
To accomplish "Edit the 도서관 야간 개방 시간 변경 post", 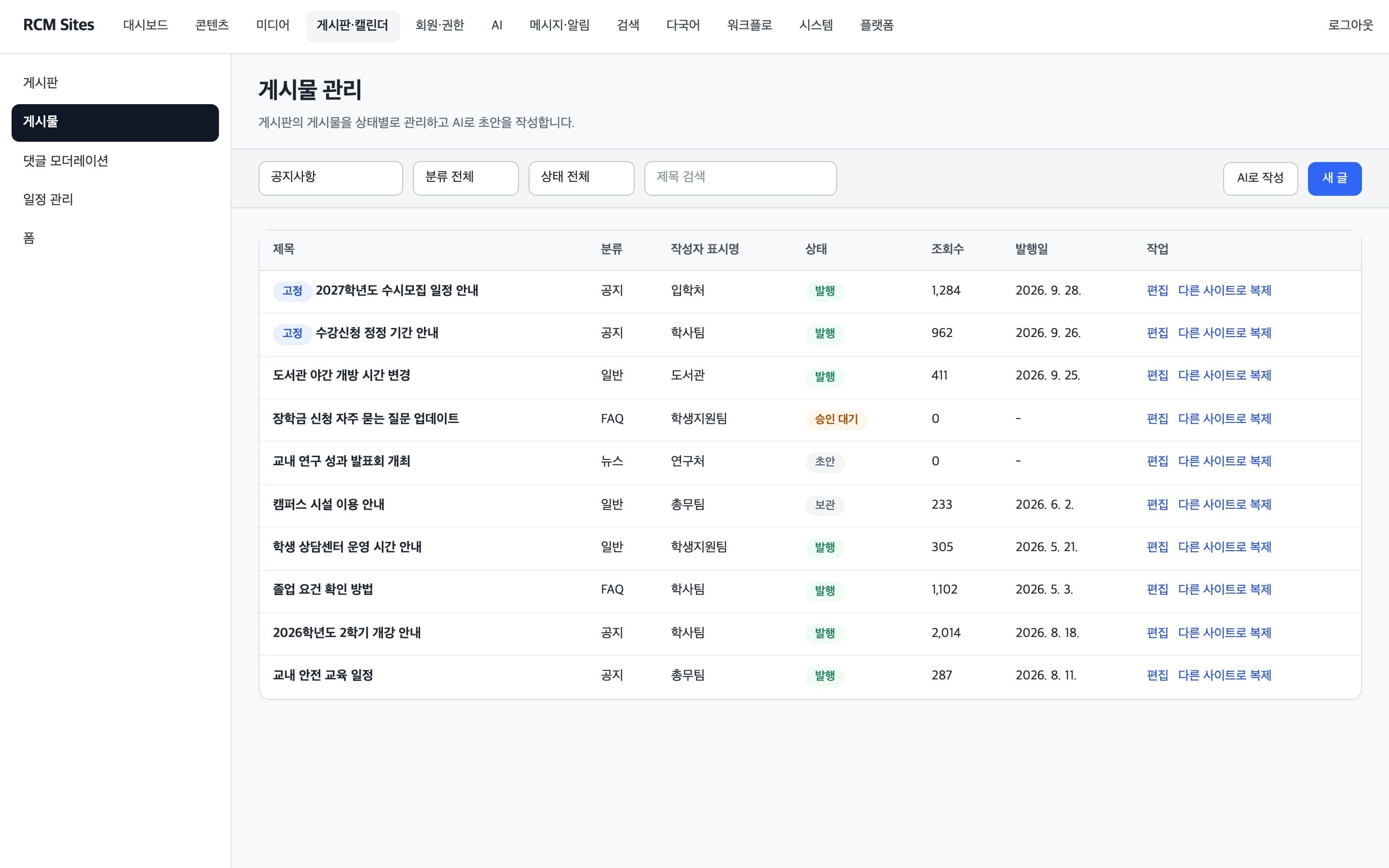I will coord(1157,376).
